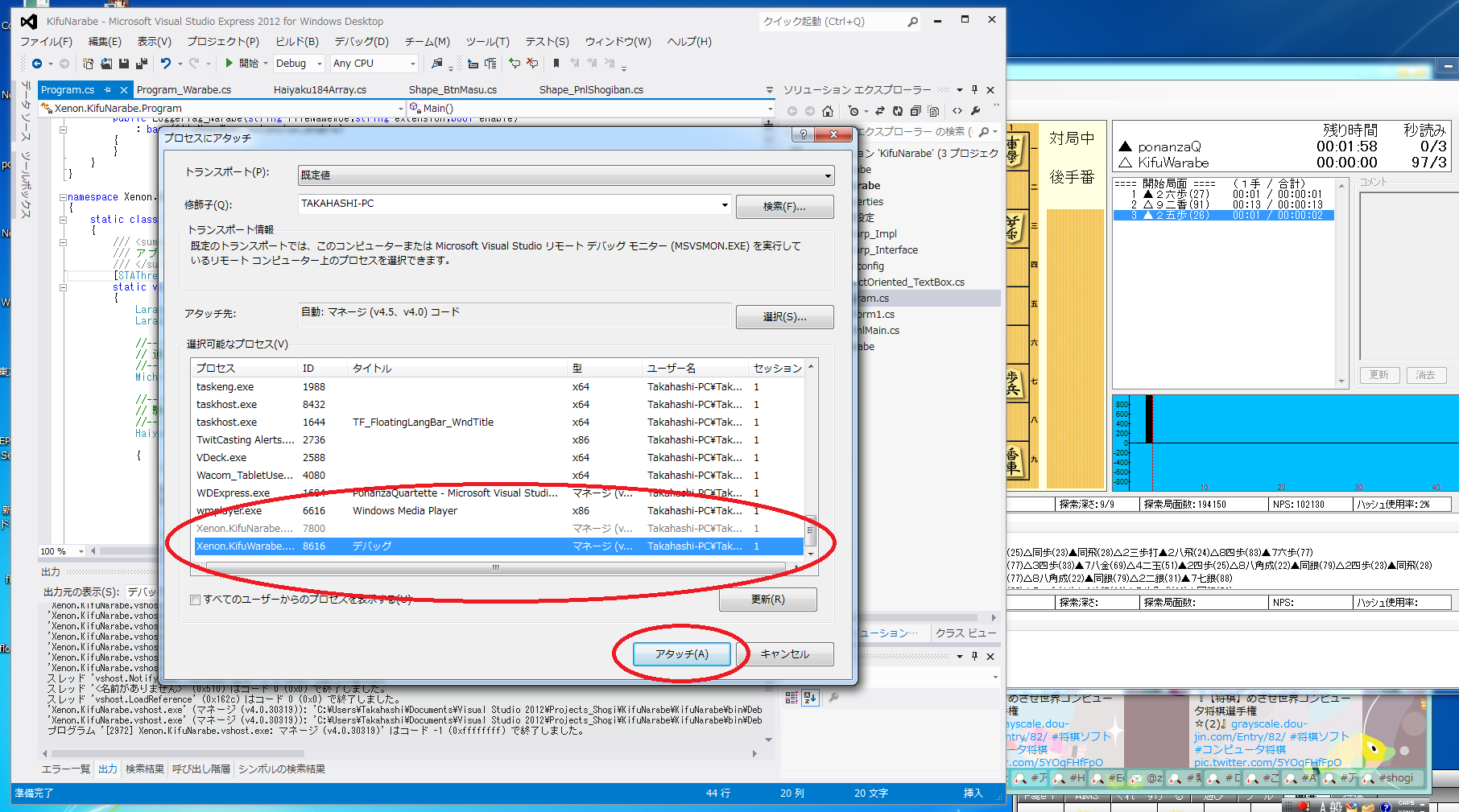Open the ビルド(B) menu

297,42
